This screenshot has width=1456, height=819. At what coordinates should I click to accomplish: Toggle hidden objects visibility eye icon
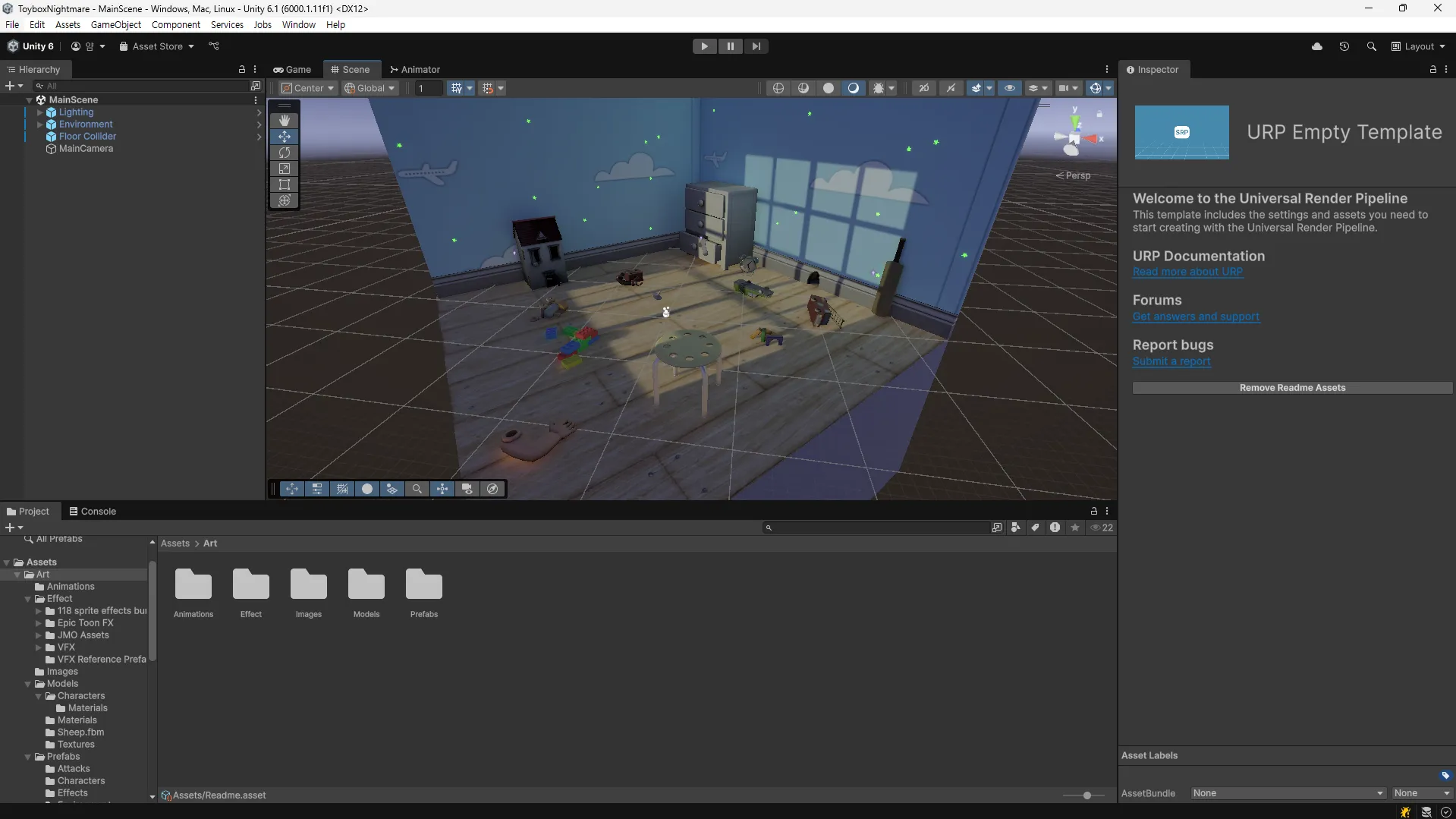pos(1010,88)
